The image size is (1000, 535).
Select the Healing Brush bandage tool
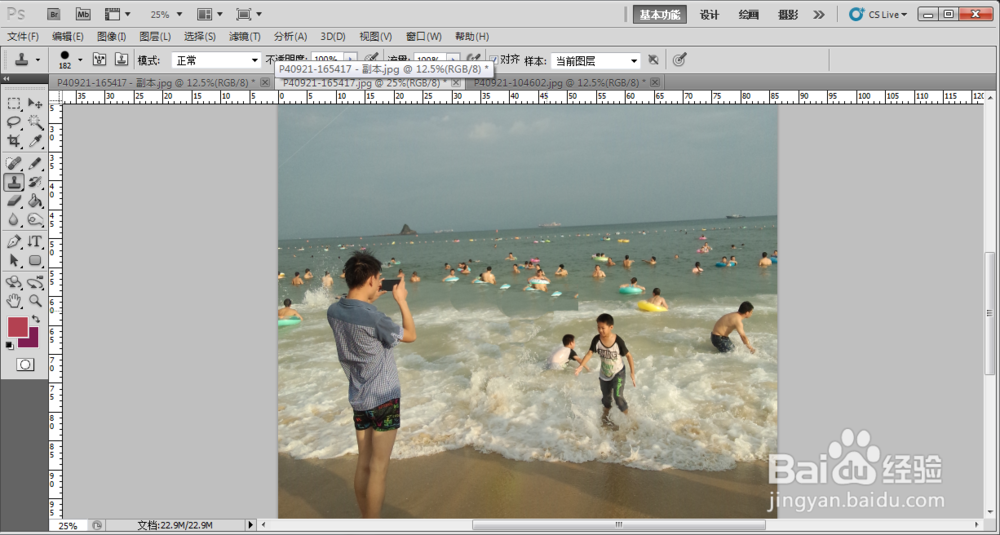pos(13,164)
